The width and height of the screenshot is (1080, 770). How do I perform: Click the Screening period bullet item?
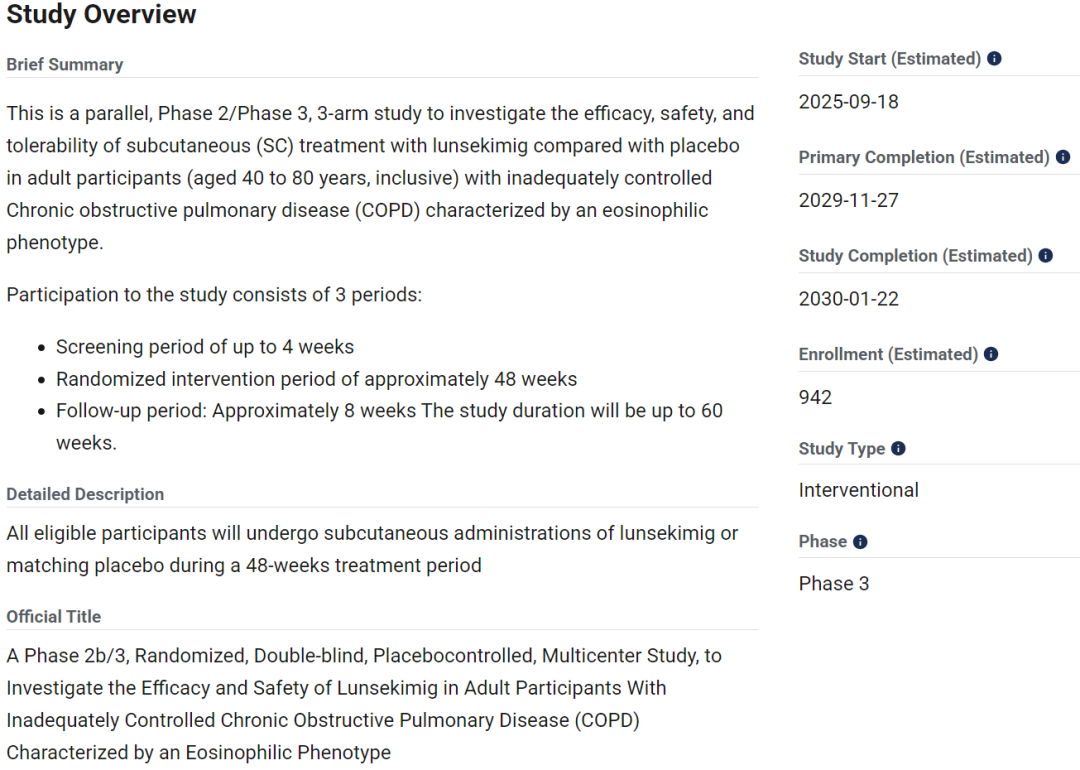[x=205, y=347]
